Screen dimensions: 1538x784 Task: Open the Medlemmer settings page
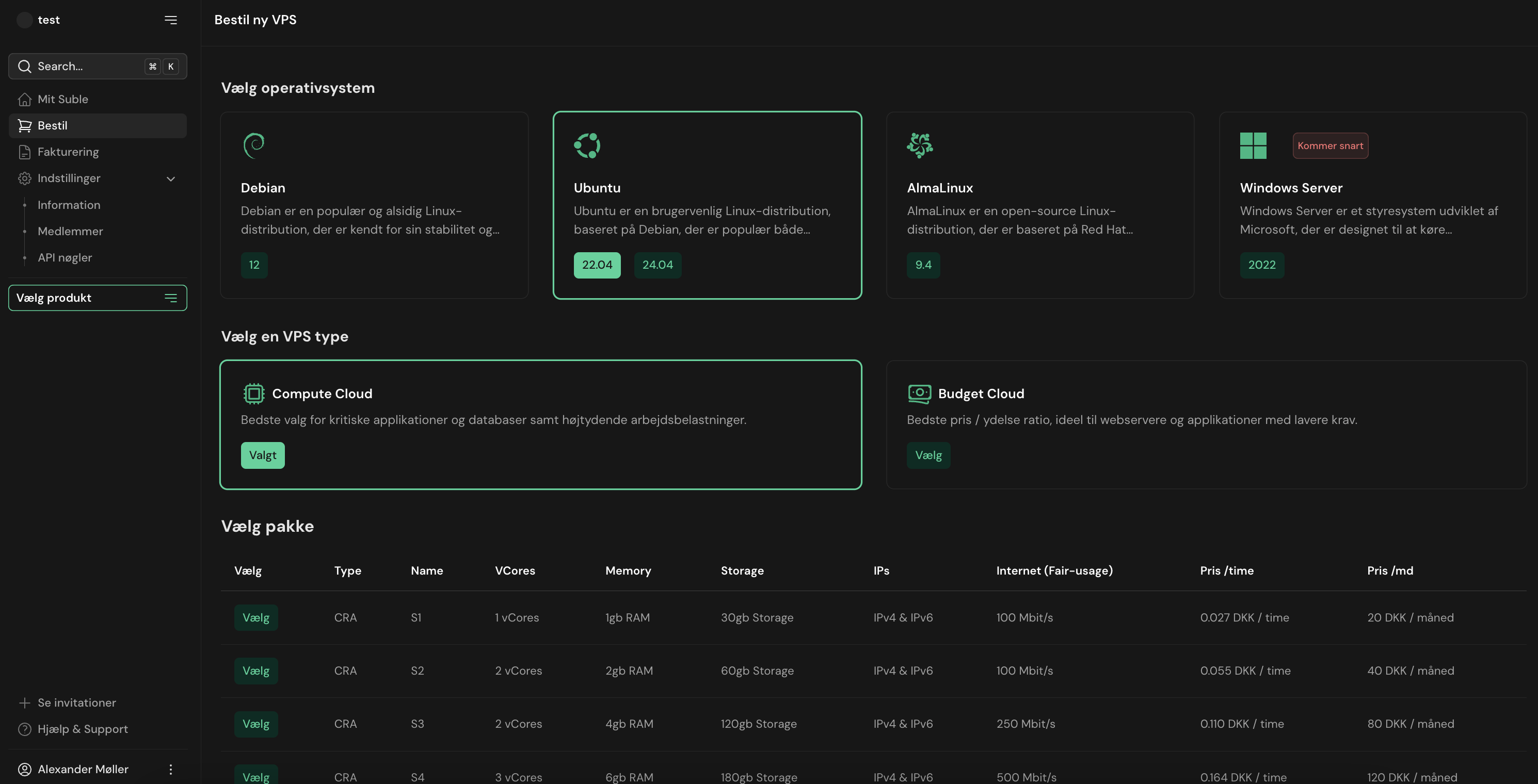click(x=70, y=232)
